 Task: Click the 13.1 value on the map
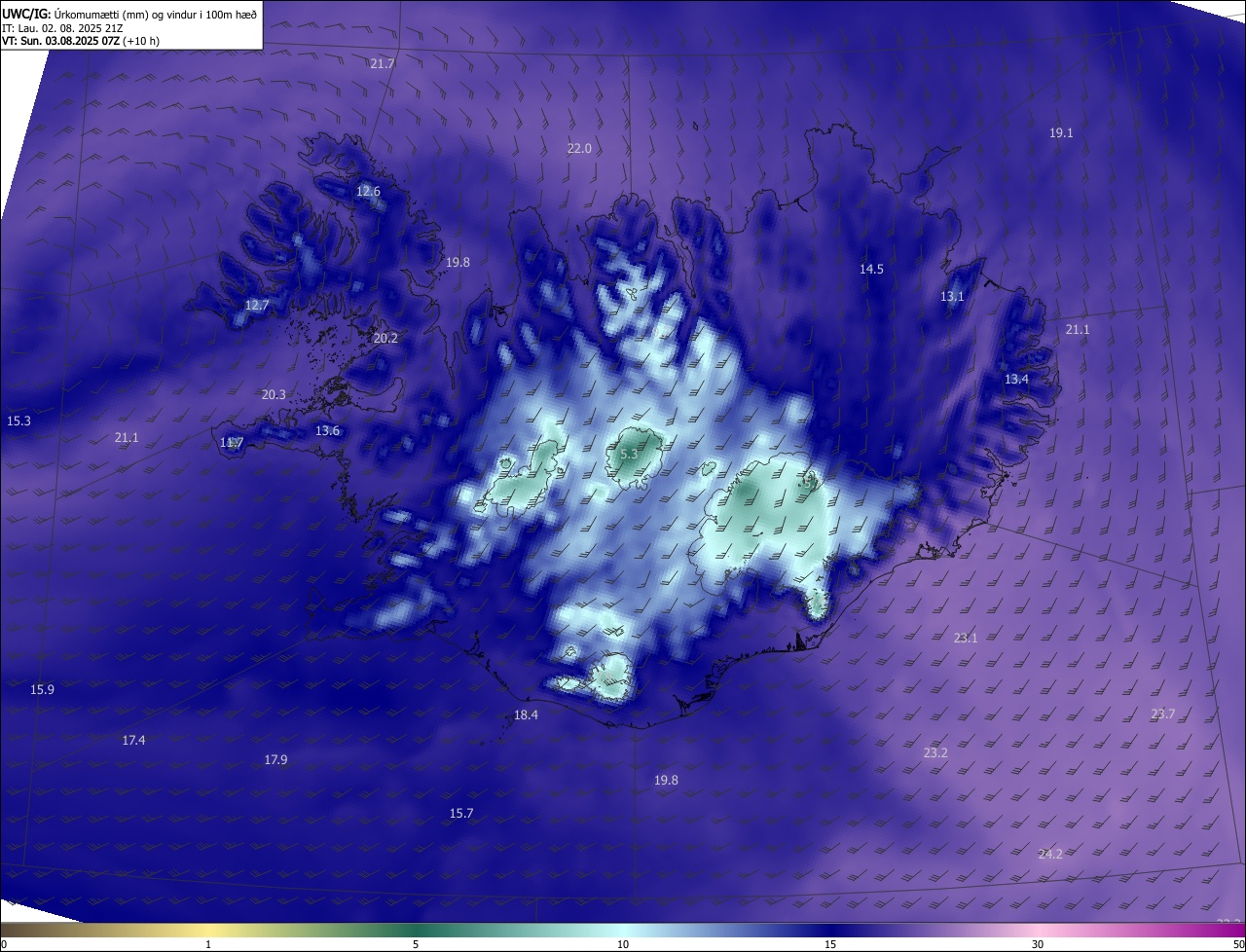[952, 296]
